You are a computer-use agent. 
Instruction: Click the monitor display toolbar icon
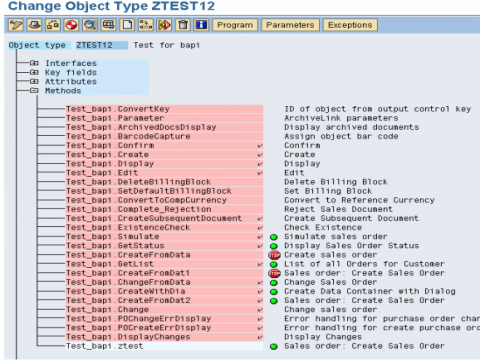pyautogui.click(x=109, y=25)
